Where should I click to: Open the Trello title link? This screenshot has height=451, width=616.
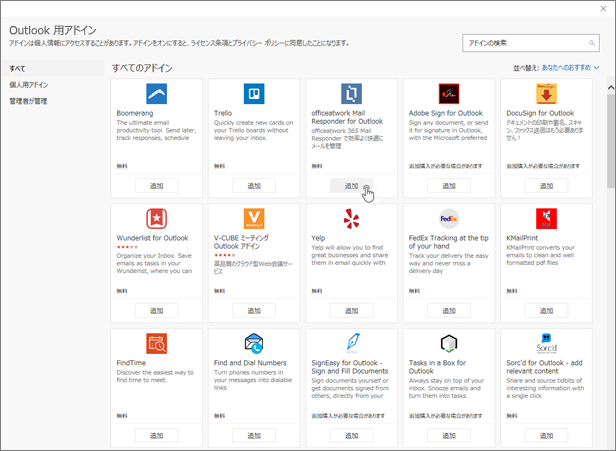pos(223,113)
